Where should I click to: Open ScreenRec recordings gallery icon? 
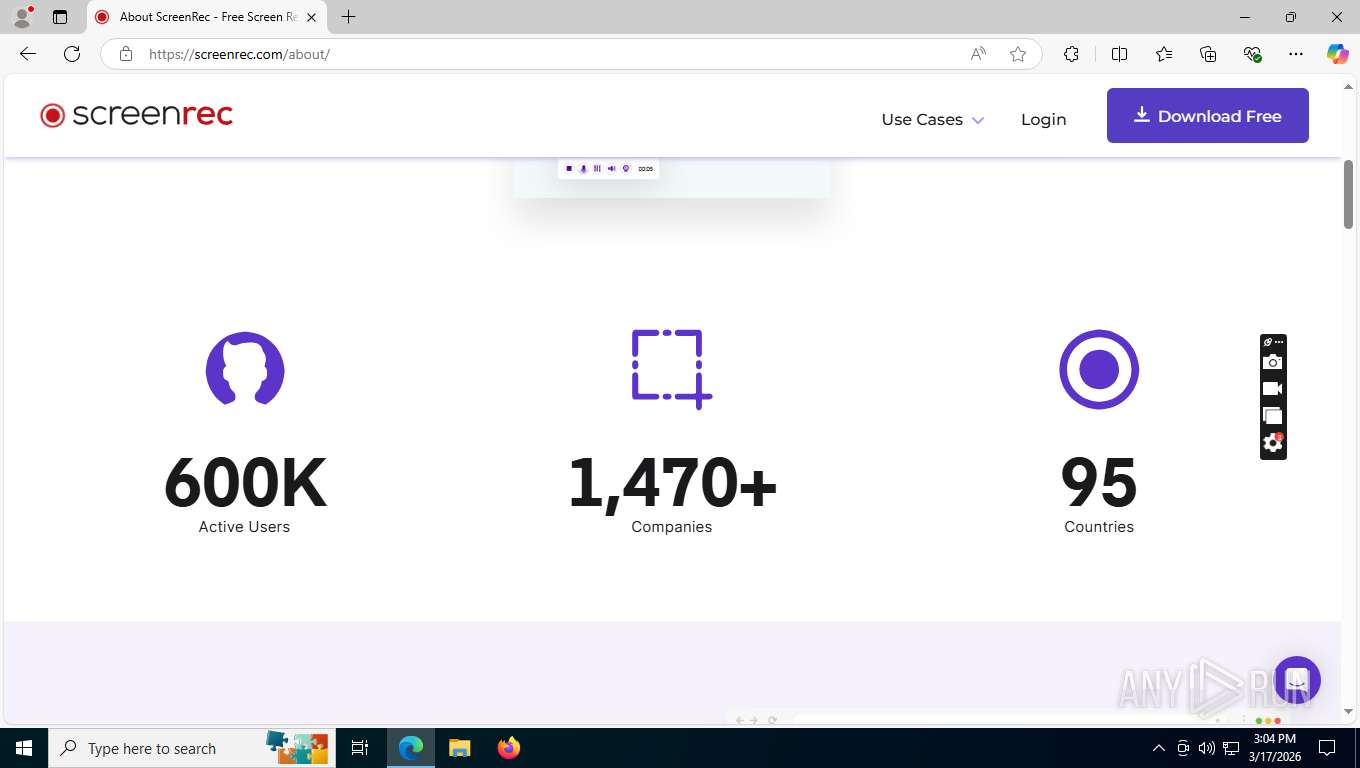(x=1272, y=415)
